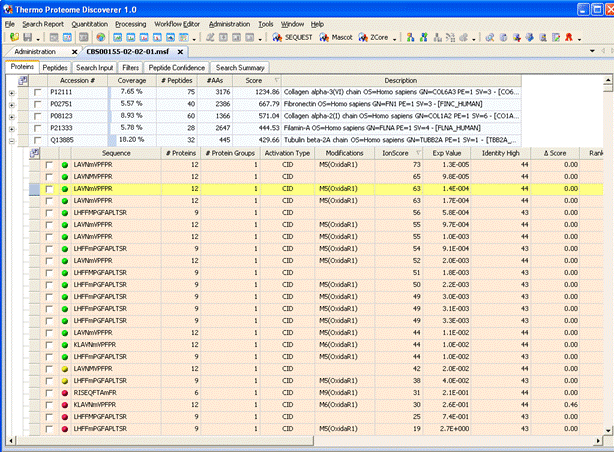Click the blue arrow icon before the computer icon
The width and height of the screenshot is (614, 452).
530,38
